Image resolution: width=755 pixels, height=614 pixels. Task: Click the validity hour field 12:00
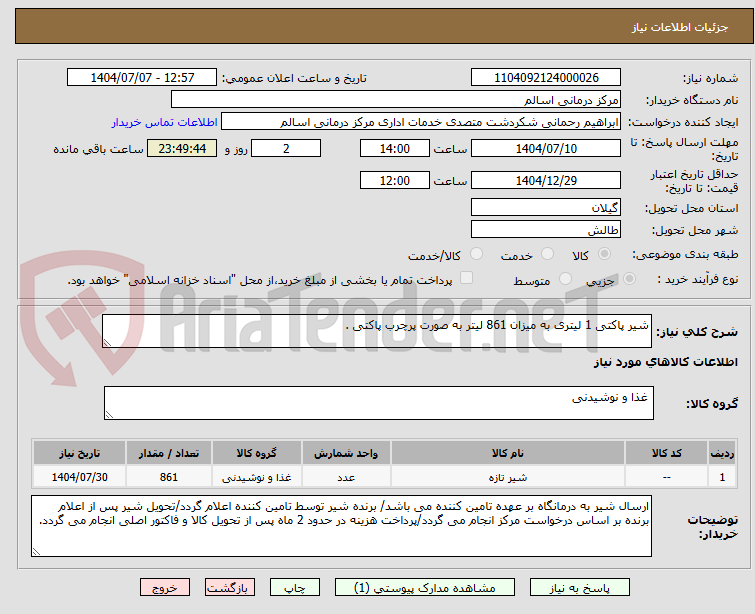(x=395, y=180)
